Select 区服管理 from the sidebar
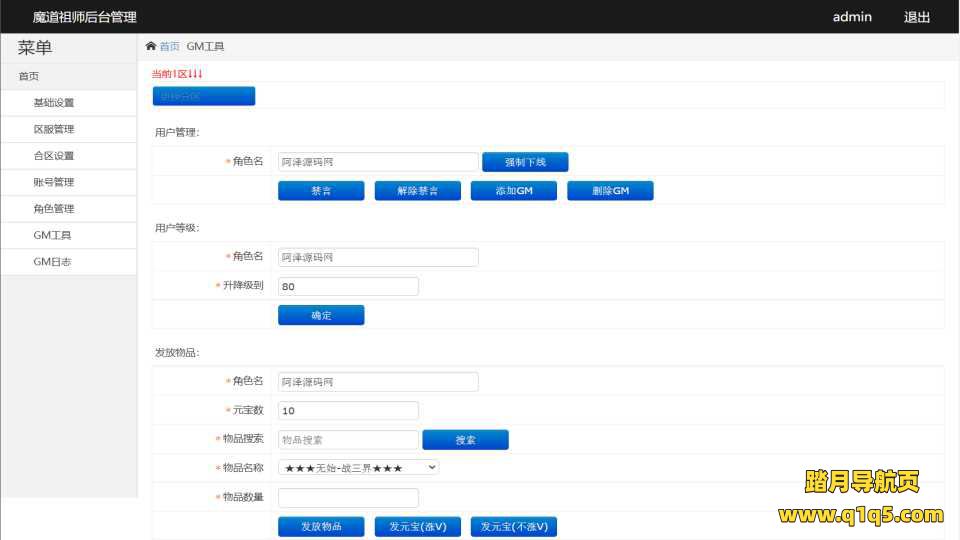Screen dimensions: 960x540 54,130
